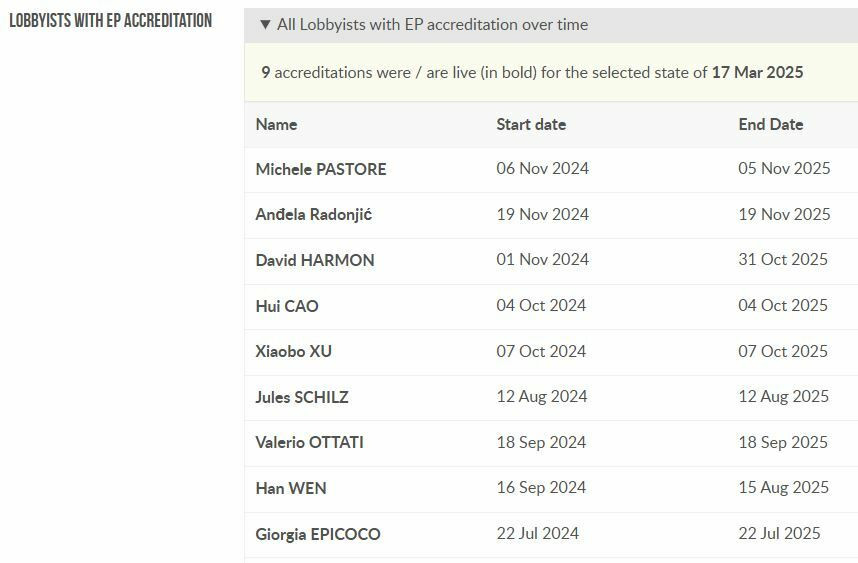Click the Lobbyists with EP Accreditation heading
The height and width of the screenshot is (563, 858).
click(x=110, y=21)
